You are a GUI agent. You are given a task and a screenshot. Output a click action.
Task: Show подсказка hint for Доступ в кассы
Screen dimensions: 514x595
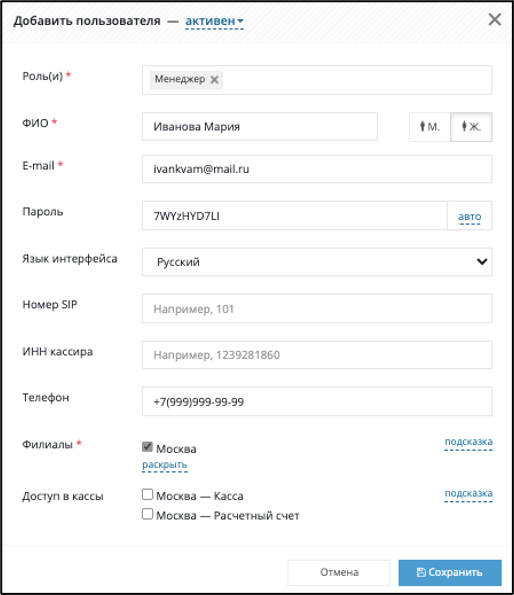click(x=468, y=493)
